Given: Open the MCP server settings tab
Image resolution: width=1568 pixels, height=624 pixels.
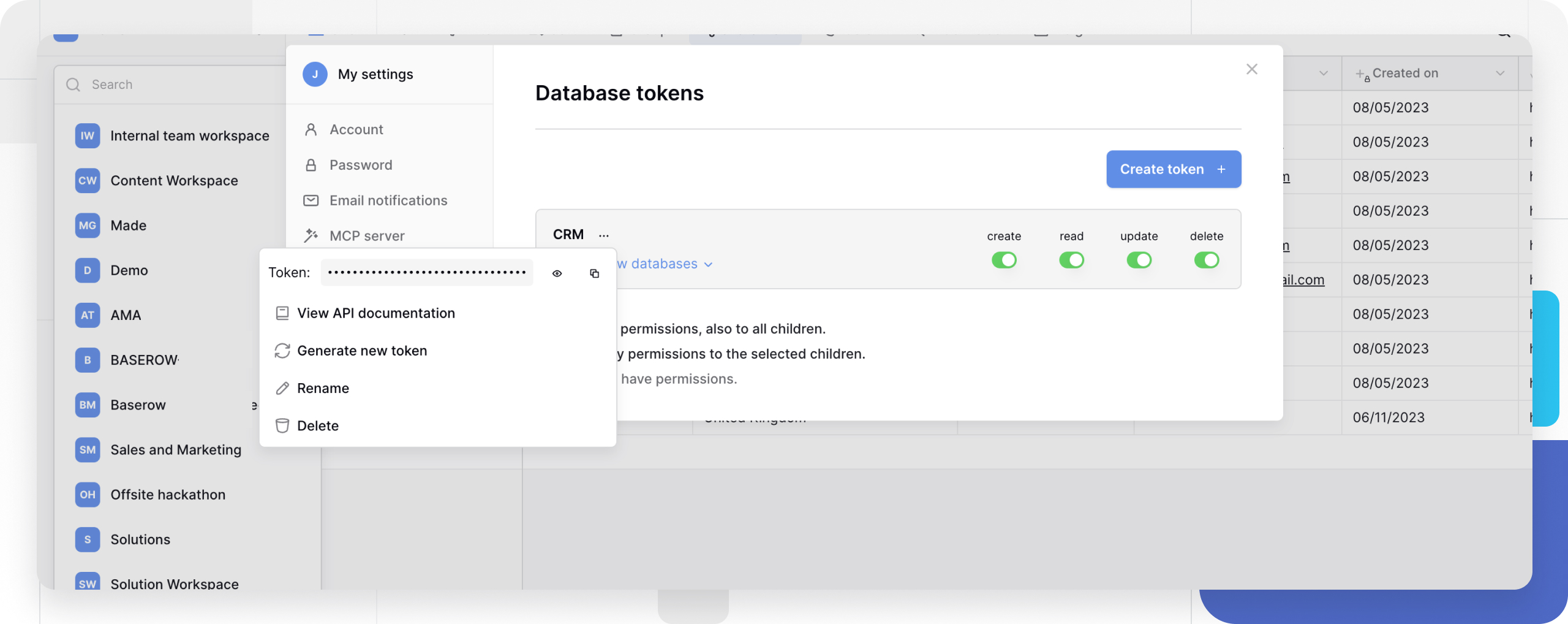Looking at the screenshot, I should [x=366, y=236].
